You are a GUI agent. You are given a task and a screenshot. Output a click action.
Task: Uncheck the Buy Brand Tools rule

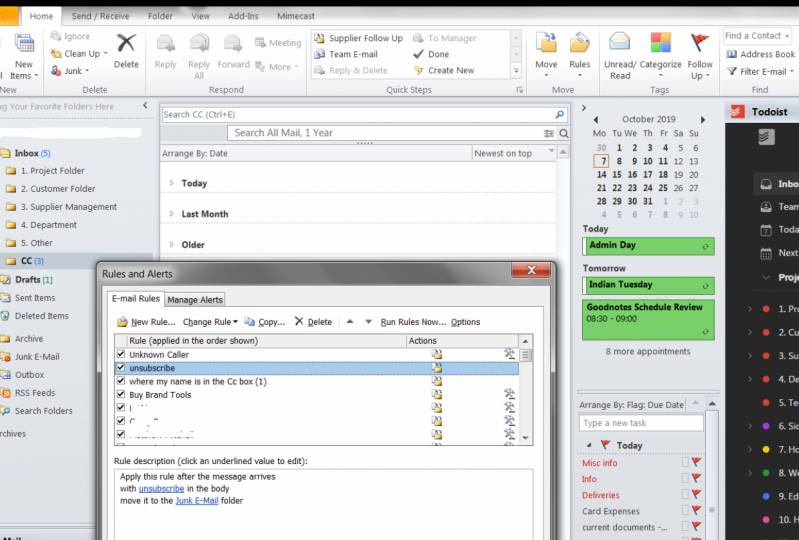[121, 394]
